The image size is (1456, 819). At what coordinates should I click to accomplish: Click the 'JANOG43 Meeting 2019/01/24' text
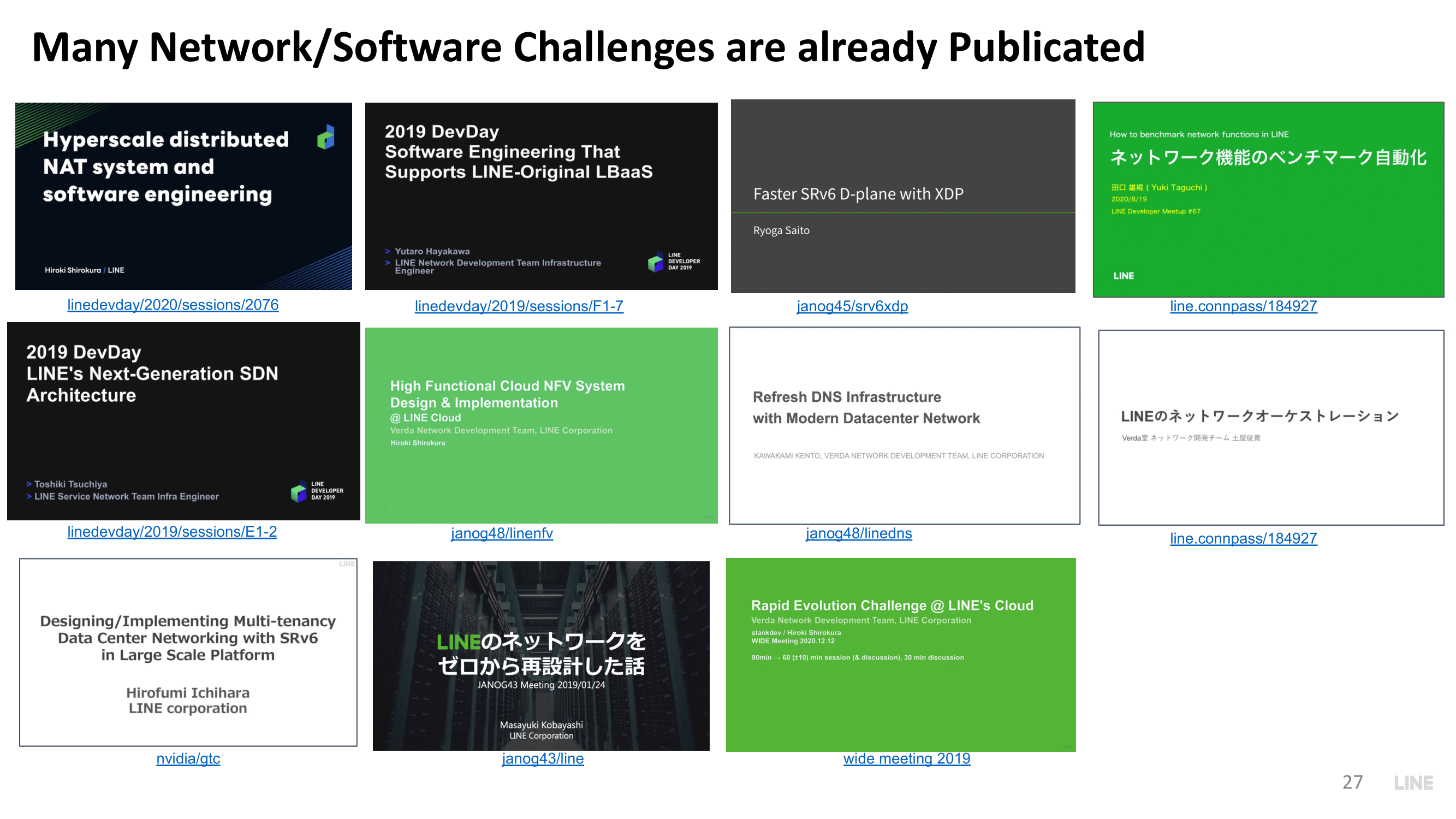[x=541, y=685]
